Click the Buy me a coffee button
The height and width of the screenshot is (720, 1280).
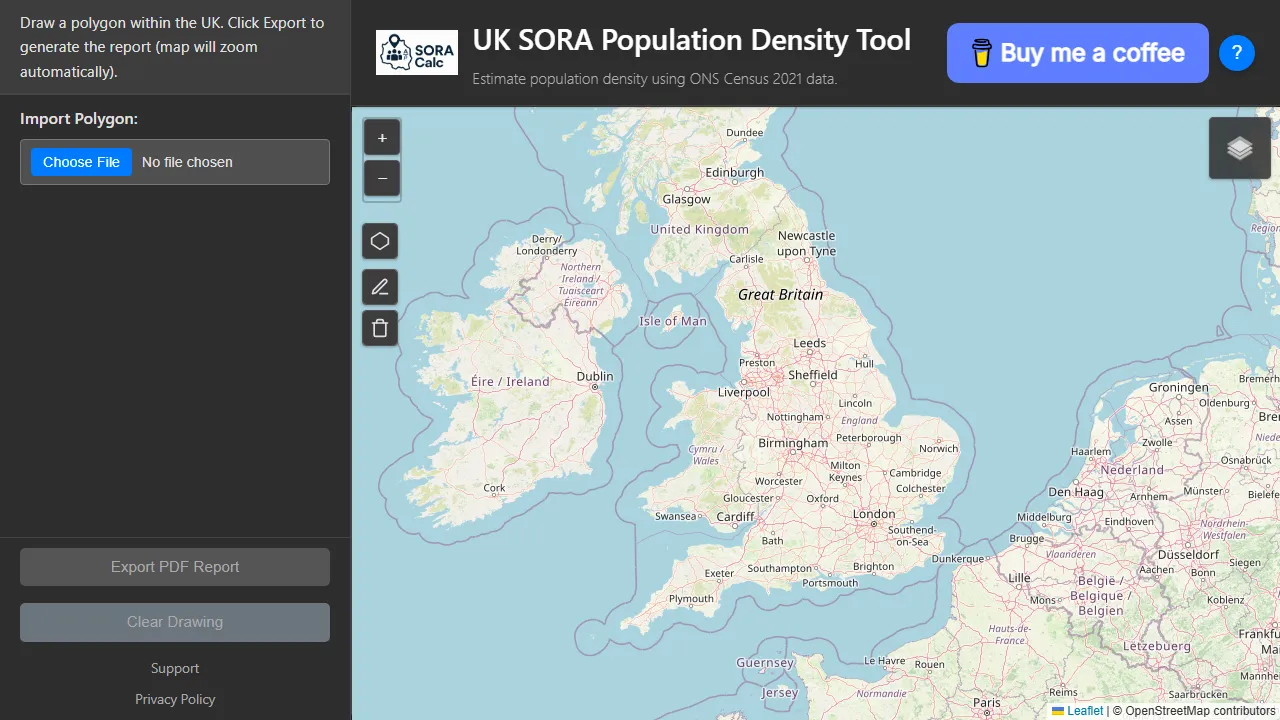point(1077,52)
